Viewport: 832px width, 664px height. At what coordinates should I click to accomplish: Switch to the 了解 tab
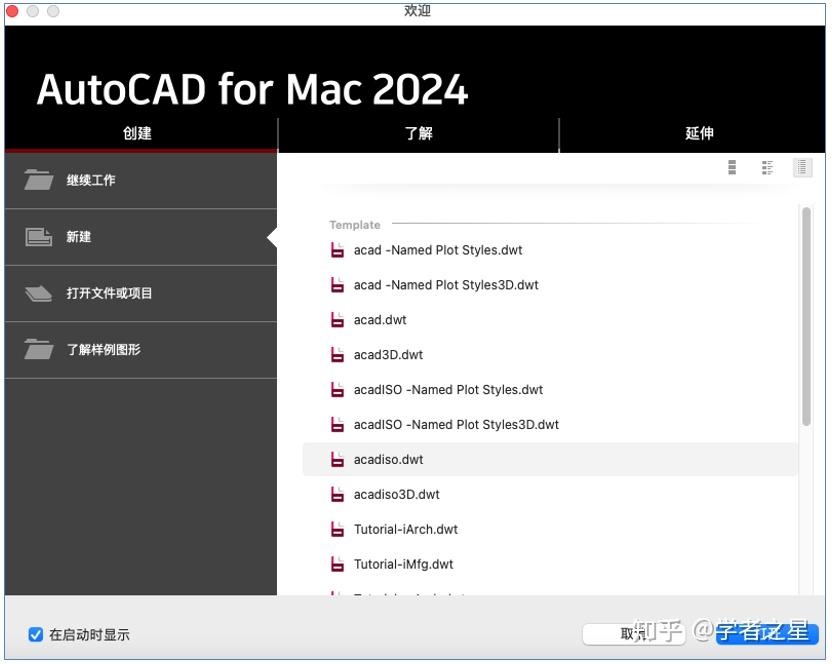tap(417, 133)
